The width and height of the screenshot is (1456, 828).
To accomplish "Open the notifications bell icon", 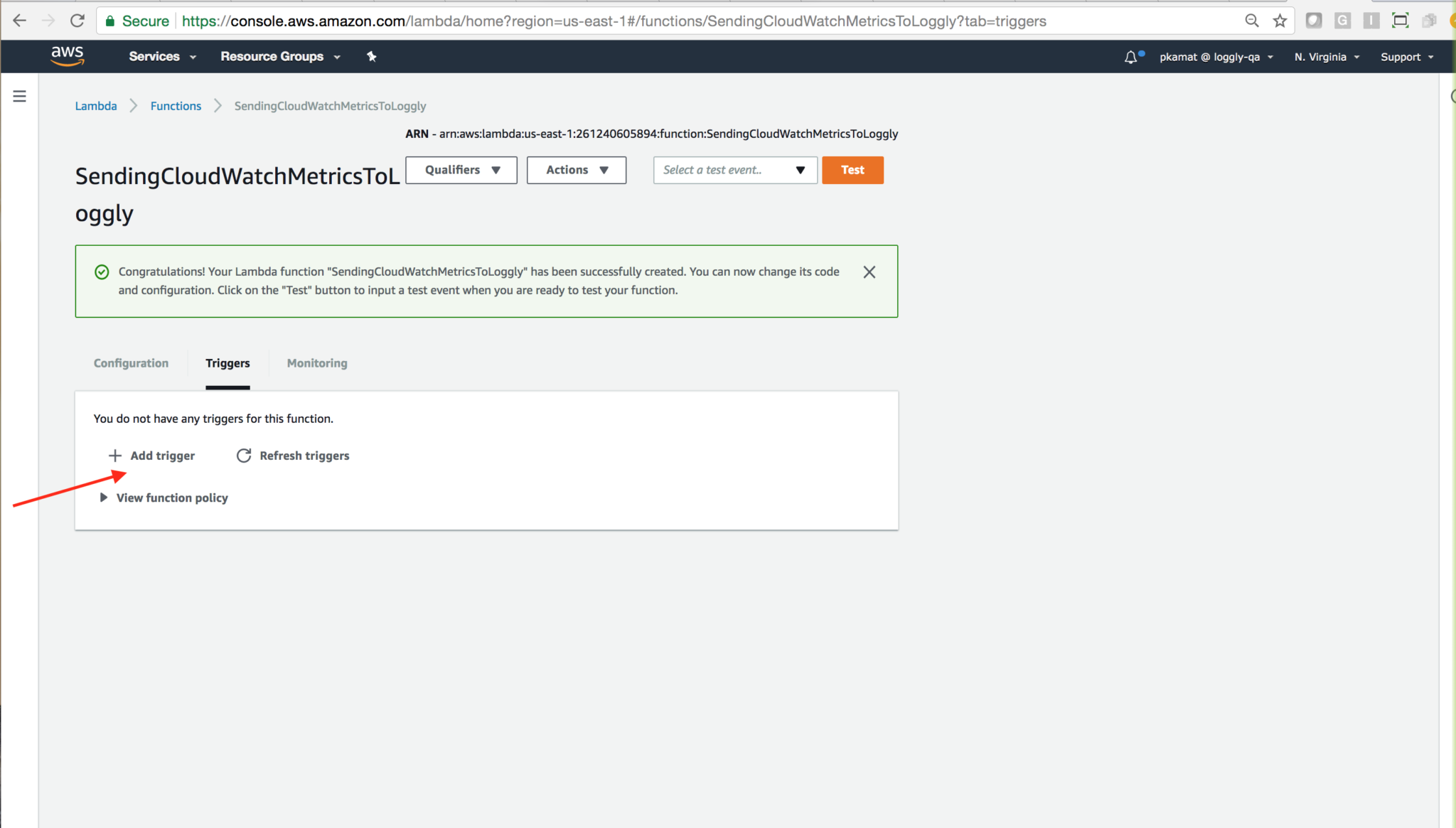I will click(x=1130, y=57).
